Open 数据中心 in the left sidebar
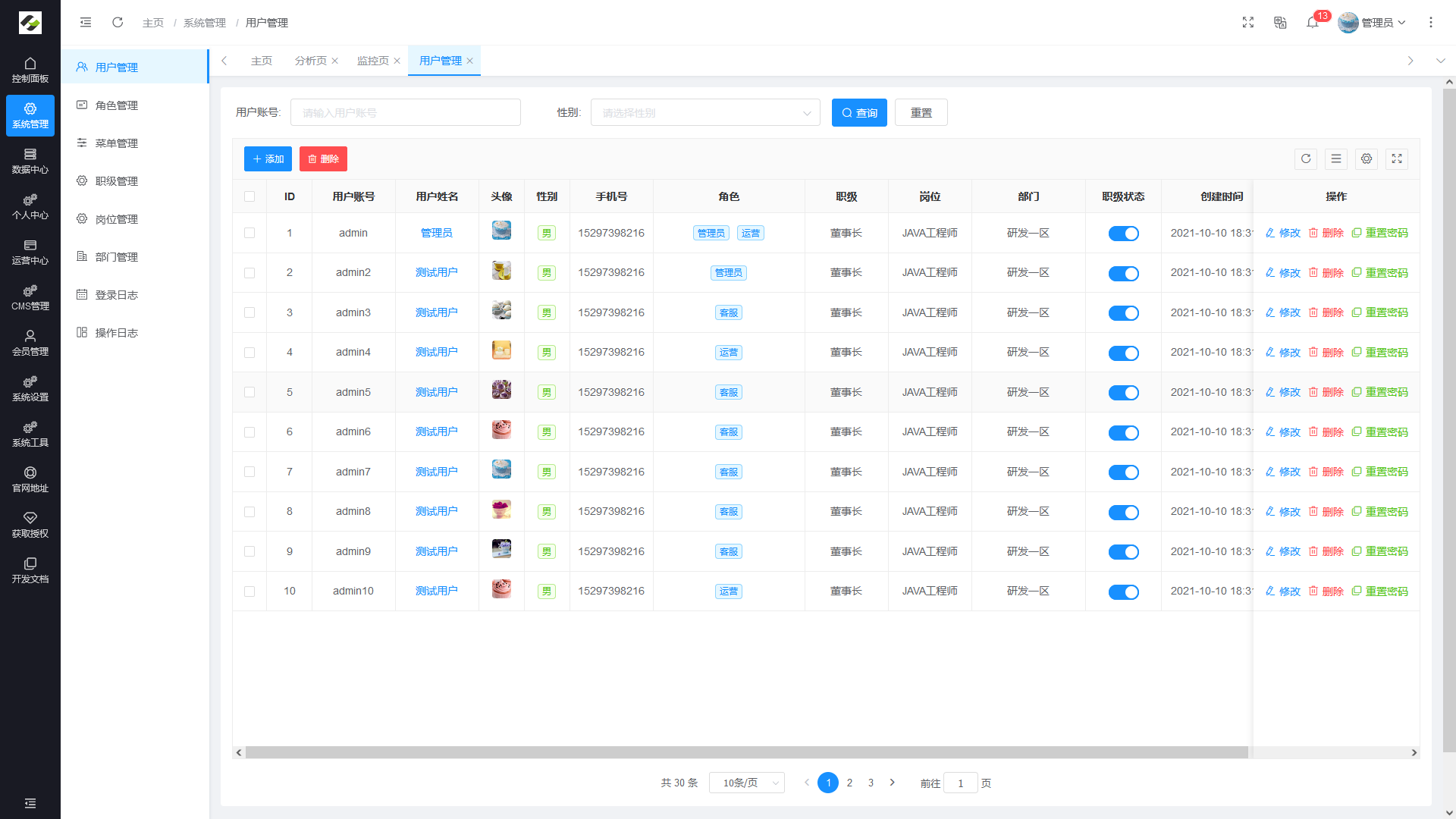This screenshot has width=1456, height=819. click(30, 161)
